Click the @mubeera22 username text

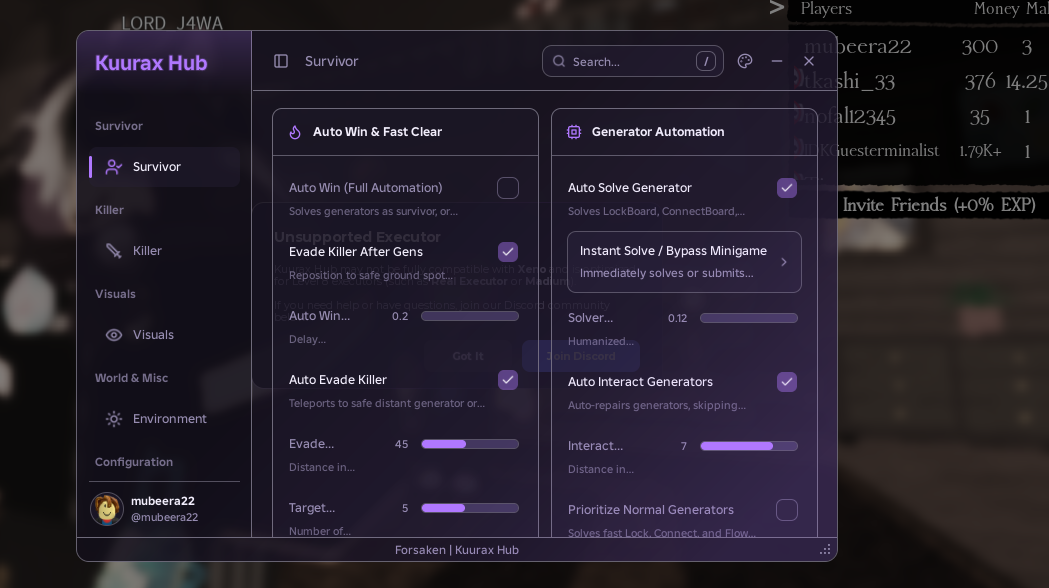(165, 517)
